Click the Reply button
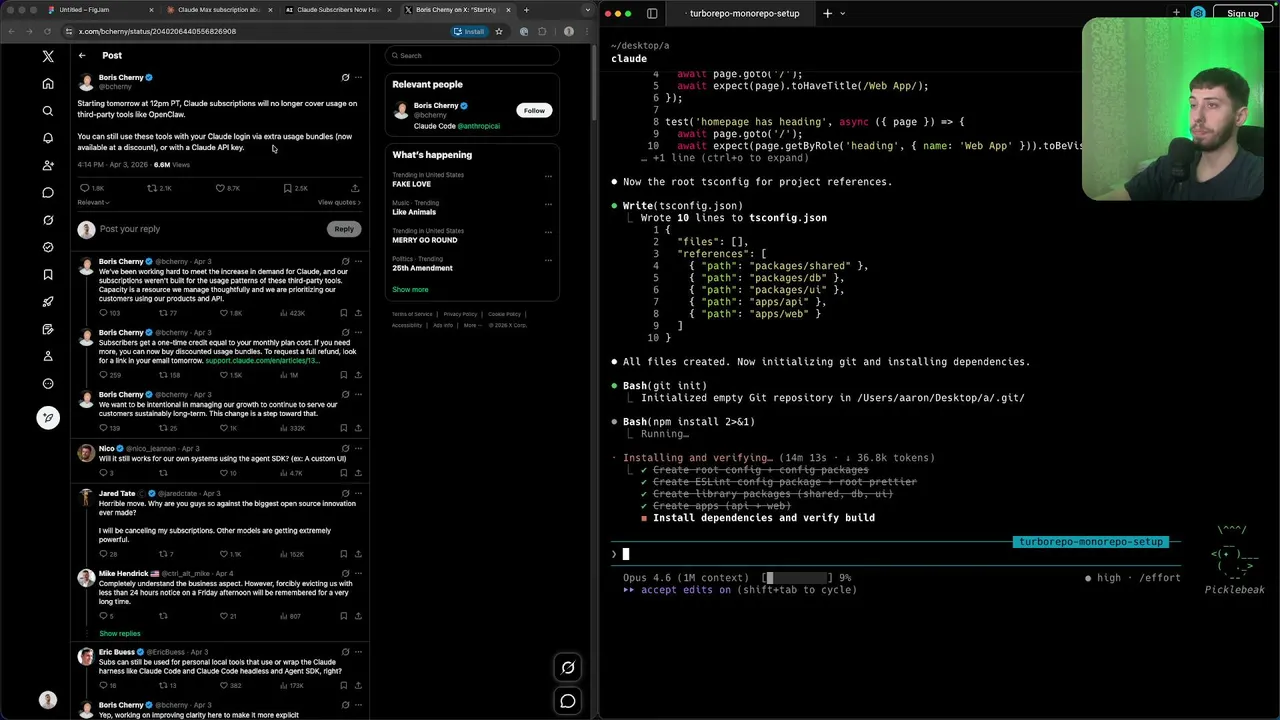Image resolution: width=1280 pixels, height=720 pixels. tap(344, 229)
